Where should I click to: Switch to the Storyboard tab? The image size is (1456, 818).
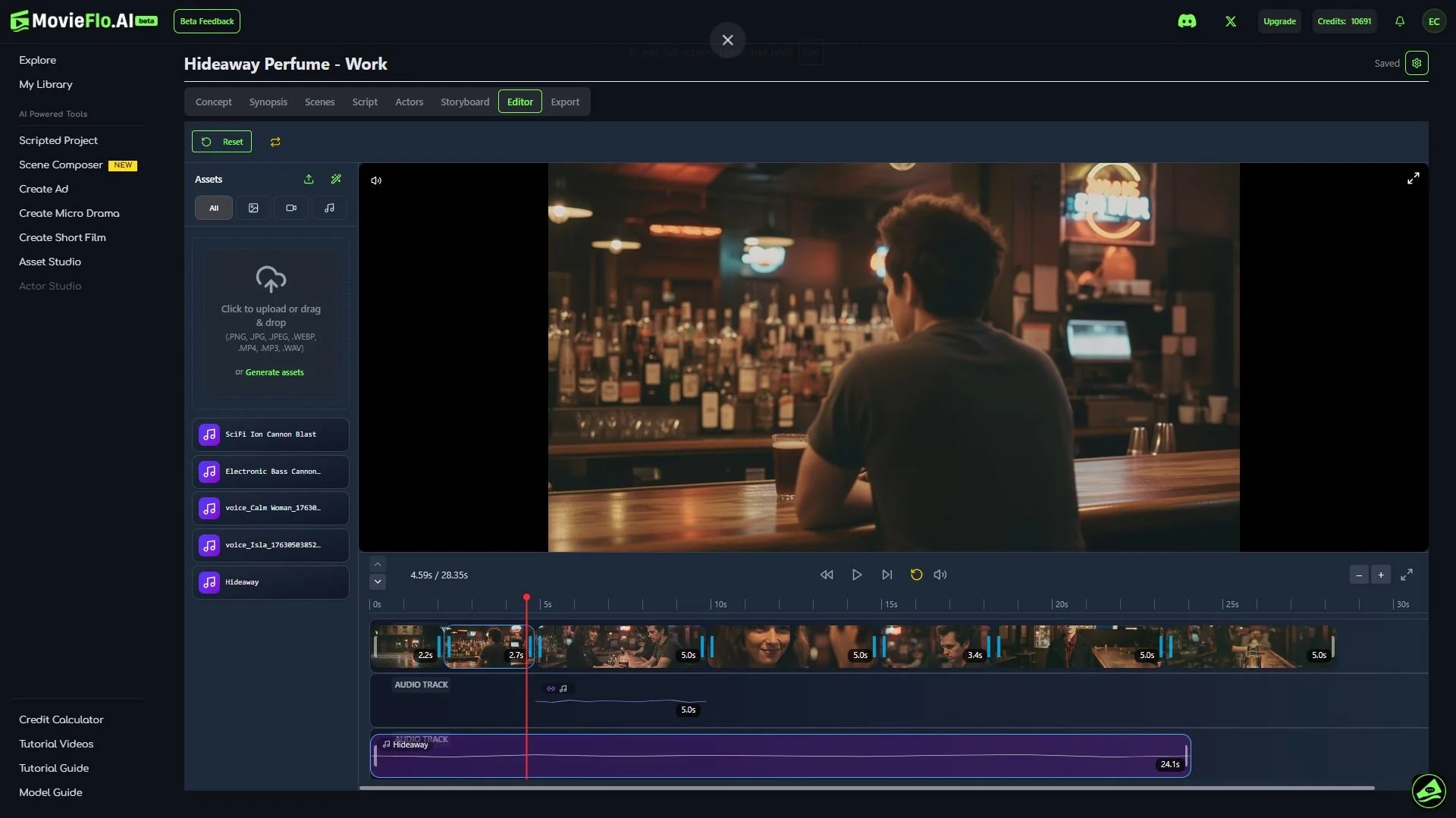[x=465, y=101]
